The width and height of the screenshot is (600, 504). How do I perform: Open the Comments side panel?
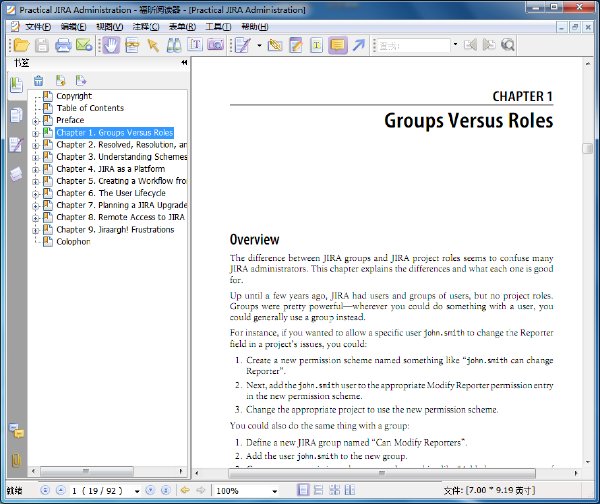16,431
